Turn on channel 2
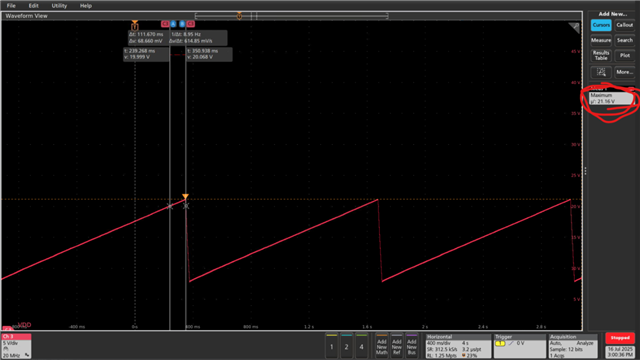This screenshot has width=640, height=360. pos(346,346)
